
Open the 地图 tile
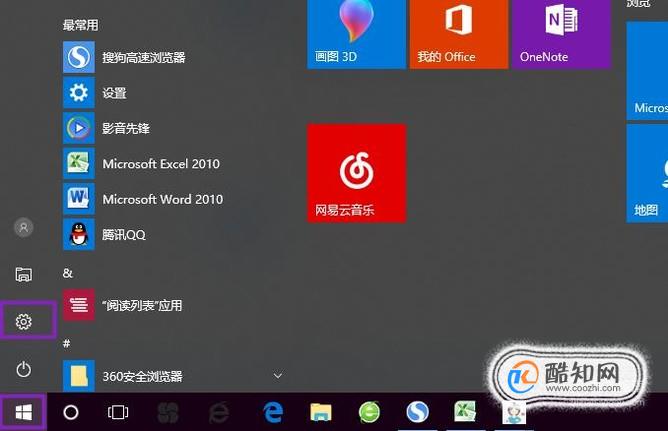(647, 173)
